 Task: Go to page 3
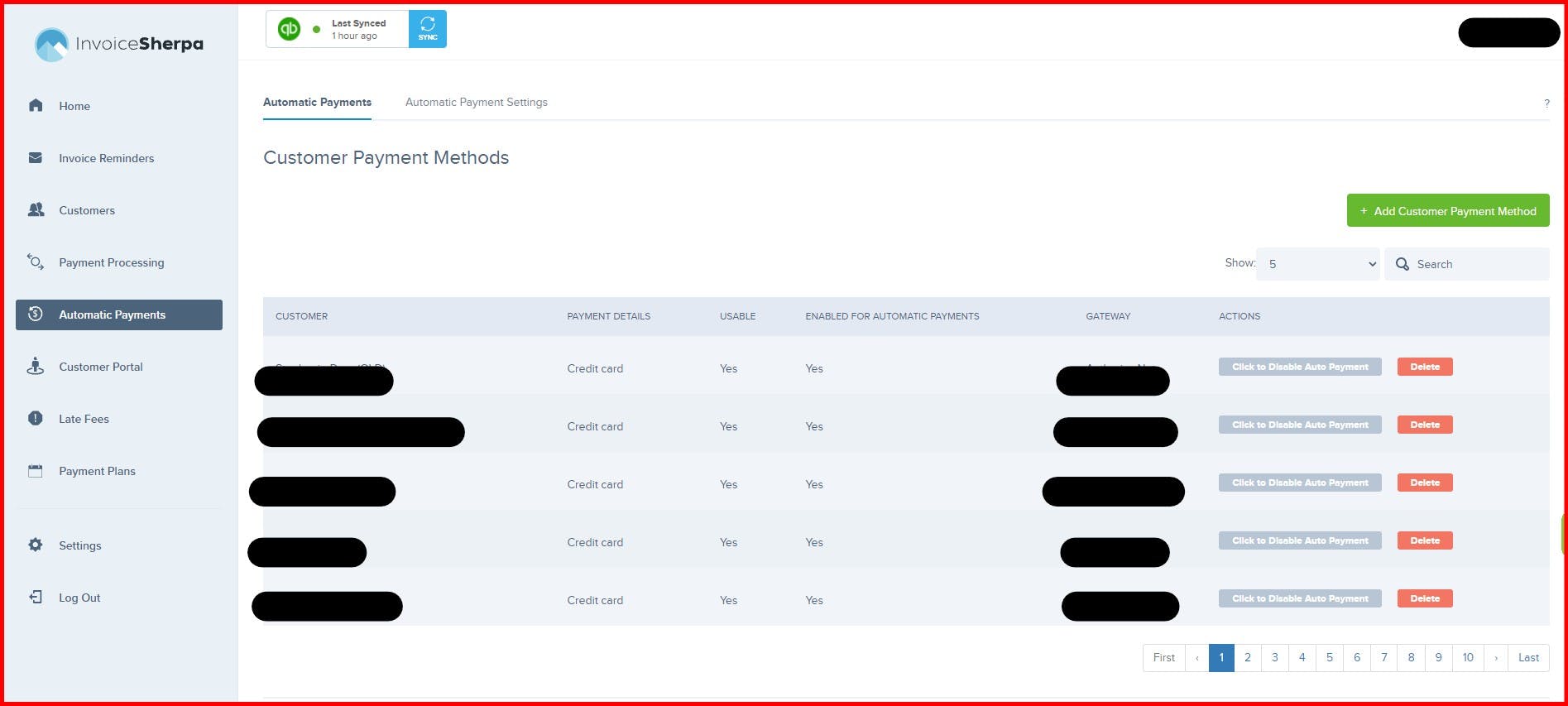[x=1275, y=658]
